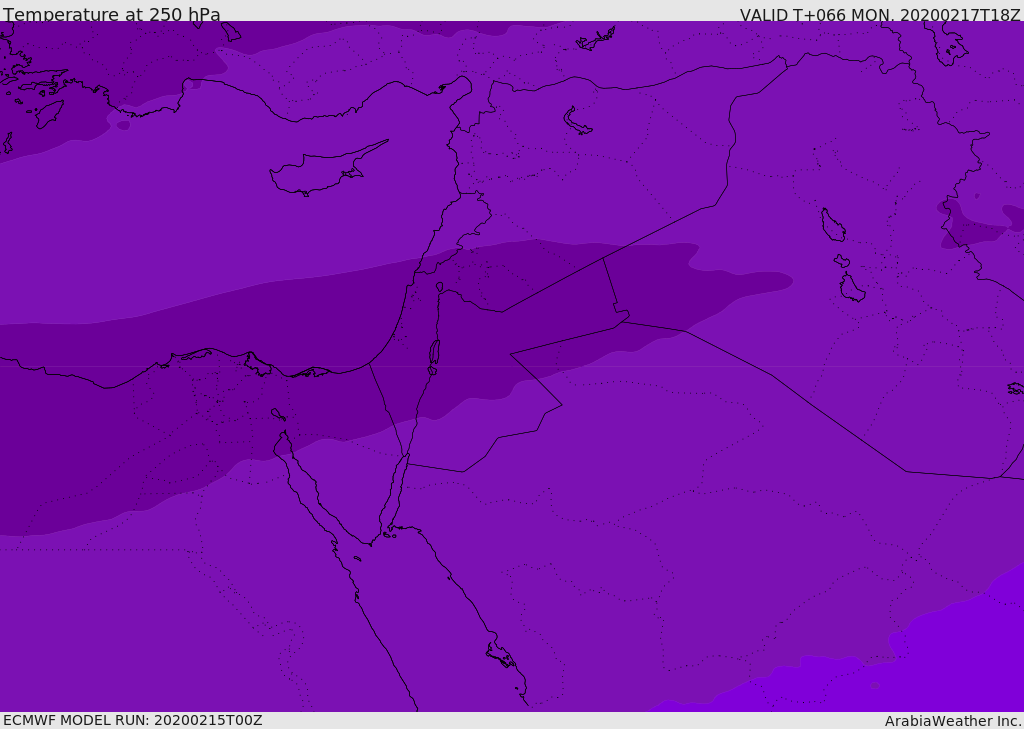Image resolution: width=1024 pixels, height=729 pixels.
Task: Click the small island off the Red Sea coast
Action: point(501,657)
